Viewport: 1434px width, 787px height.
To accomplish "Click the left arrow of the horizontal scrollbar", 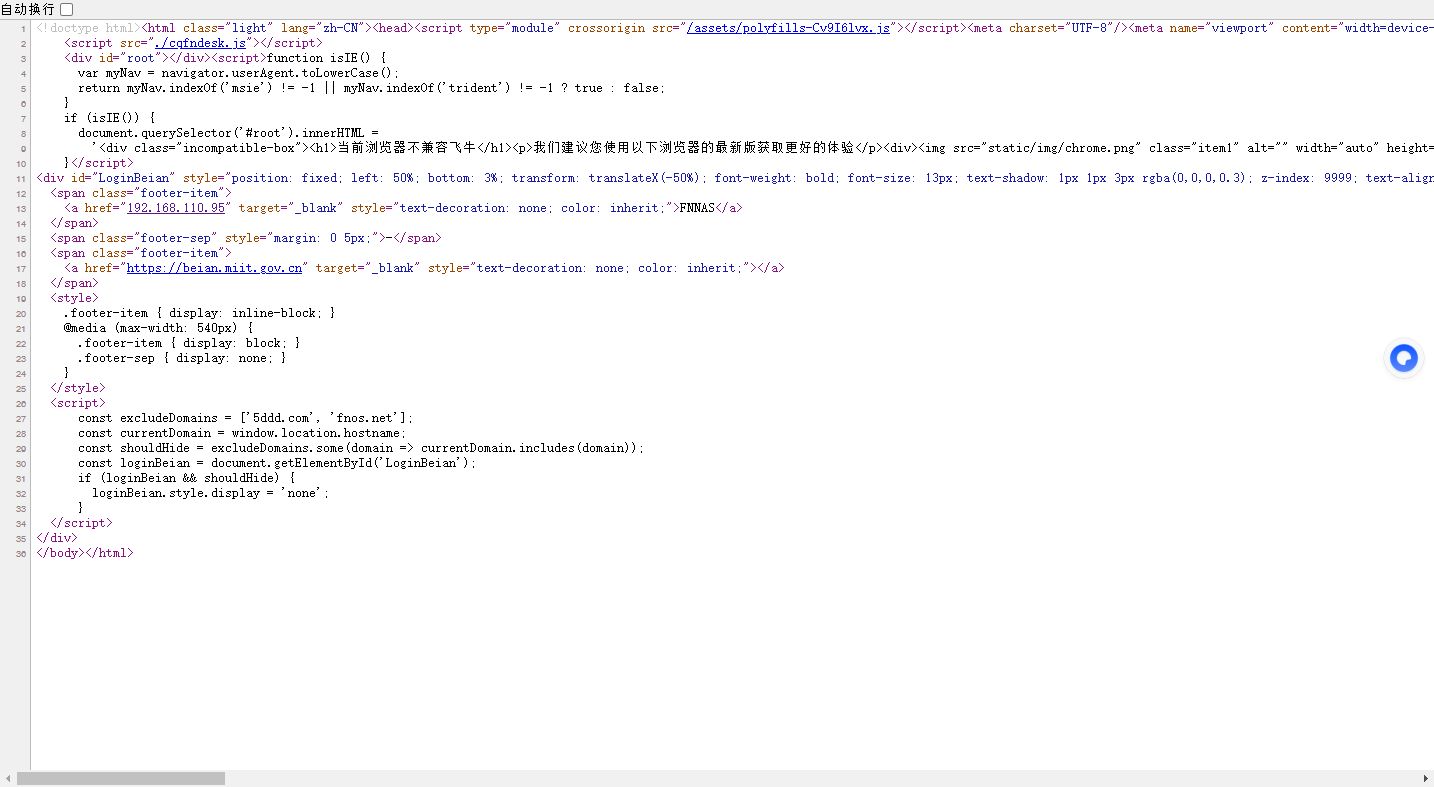I will pyautogui.click(x=6, y=777).
